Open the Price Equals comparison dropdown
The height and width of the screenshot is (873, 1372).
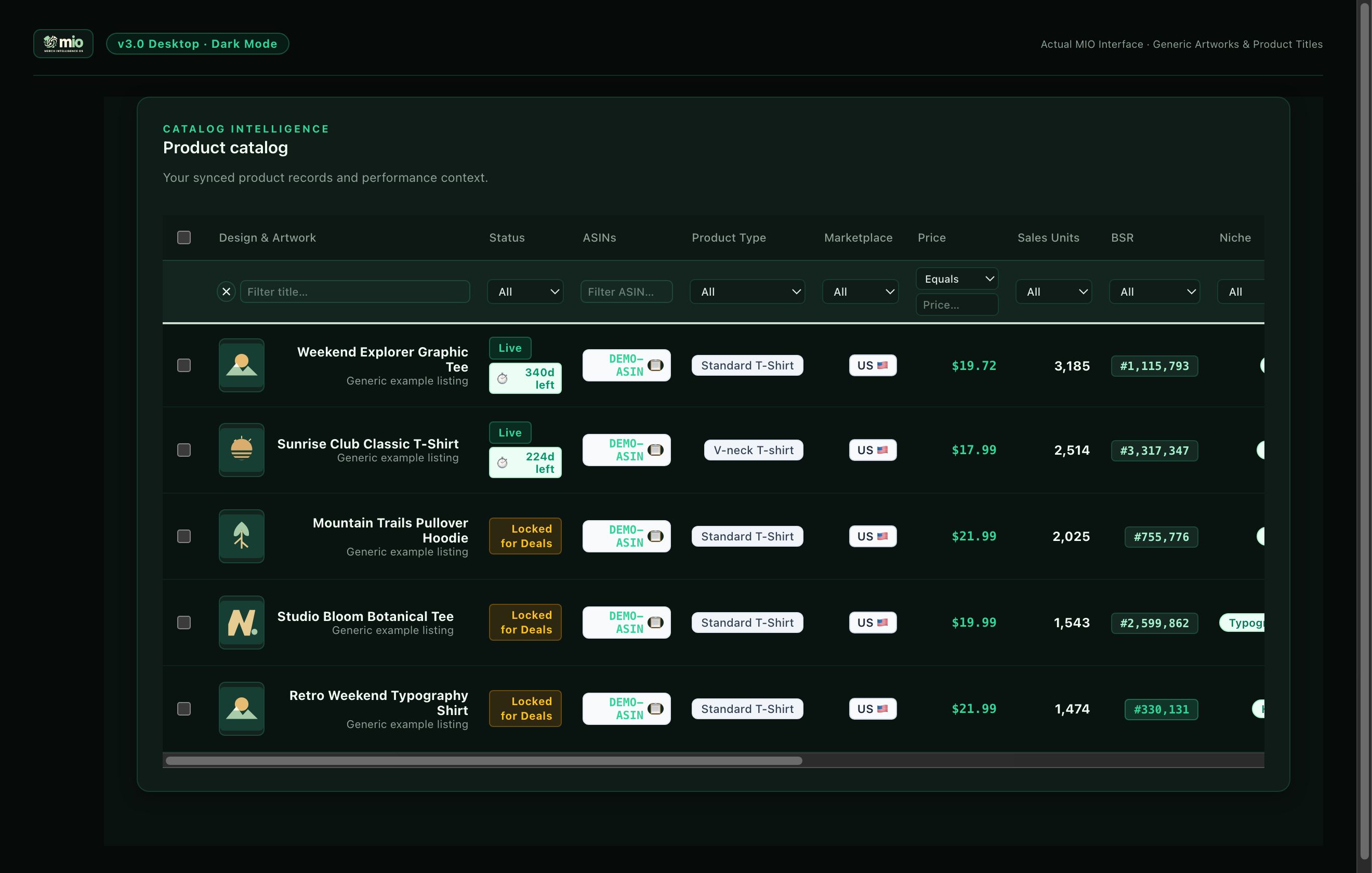(x=957, y=279)
